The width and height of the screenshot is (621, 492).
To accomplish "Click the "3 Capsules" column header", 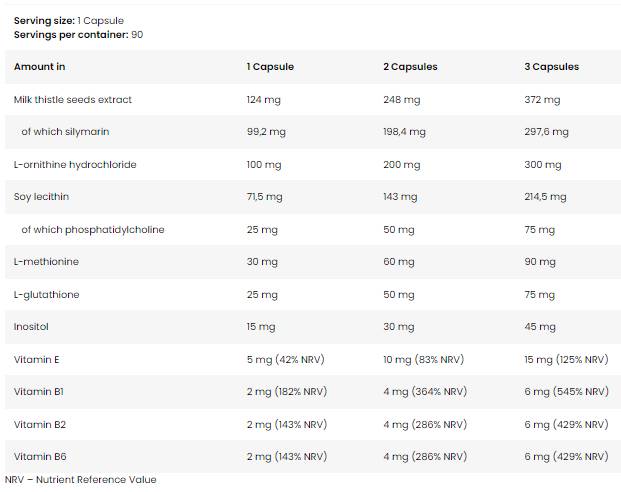I will click(551, 67).
